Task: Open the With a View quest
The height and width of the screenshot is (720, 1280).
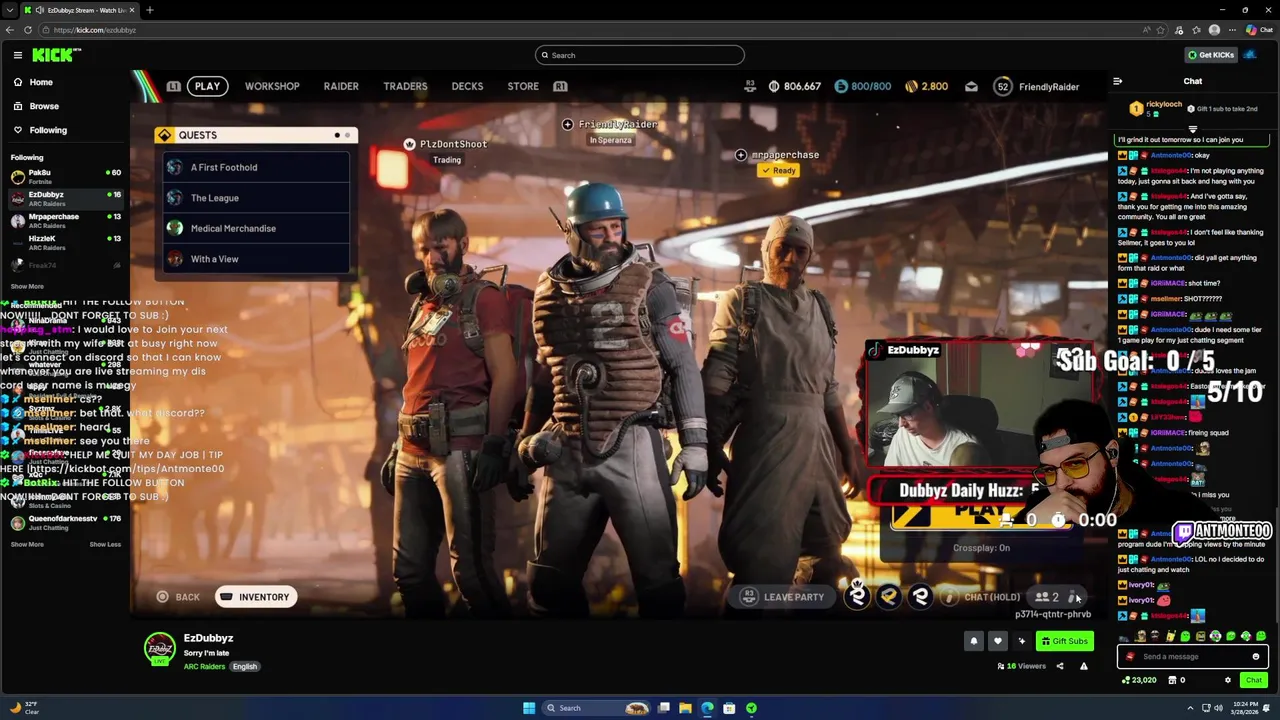Action: pyautogui.click(x=256, y=259)
